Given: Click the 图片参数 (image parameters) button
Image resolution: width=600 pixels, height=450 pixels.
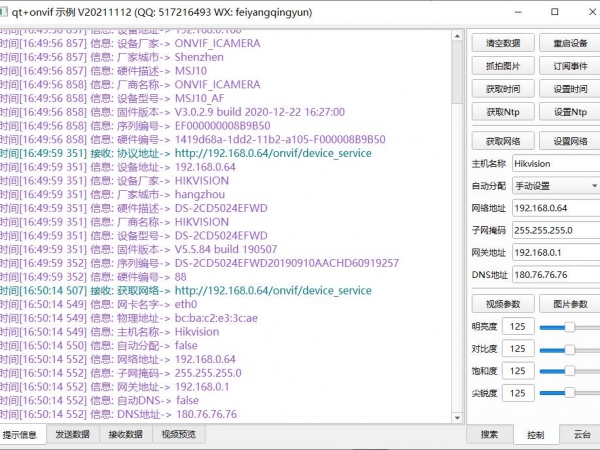Looking at the screenshot, I should [x=569, y=303].
